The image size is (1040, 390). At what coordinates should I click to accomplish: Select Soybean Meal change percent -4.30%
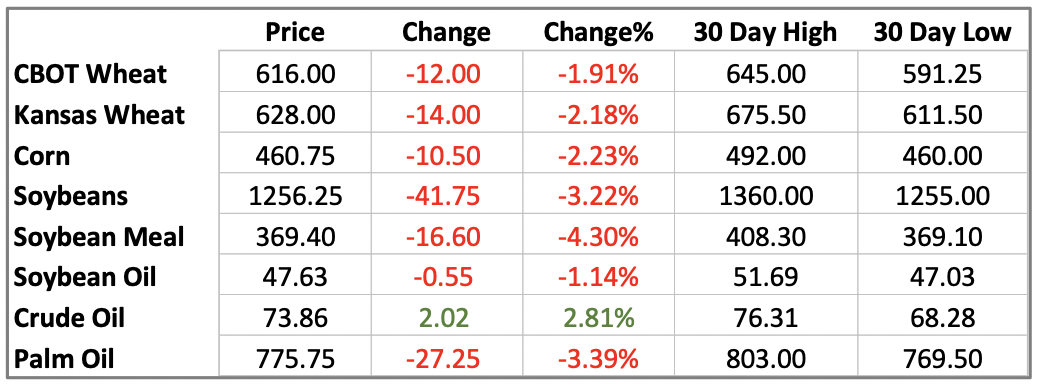(x=599, y=237)
